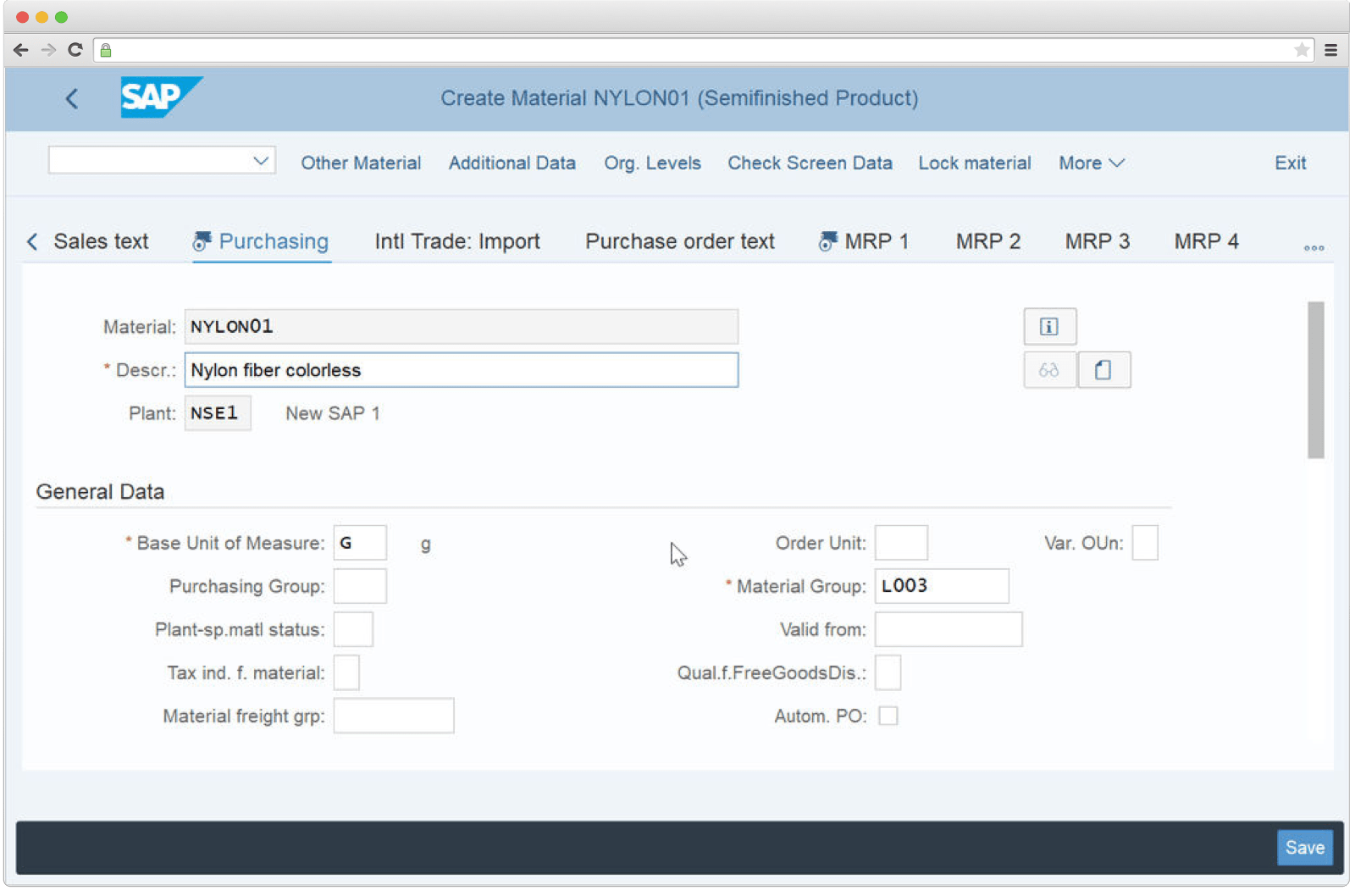This screenshot has height=896, width=1355.
Task: Open the MRP 4 tab
Action: pos(1206,241)
